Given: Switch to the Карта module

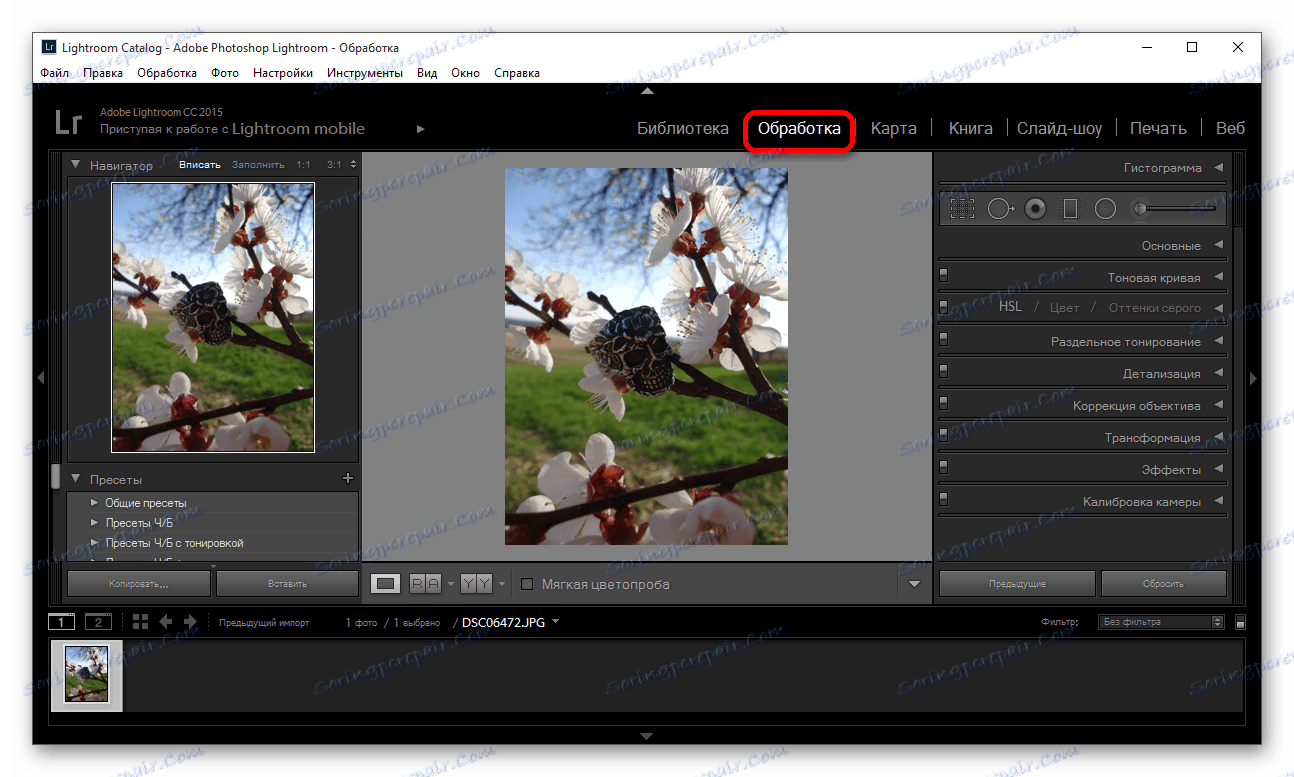Looking at the screenshot, I should pos(893,128).
